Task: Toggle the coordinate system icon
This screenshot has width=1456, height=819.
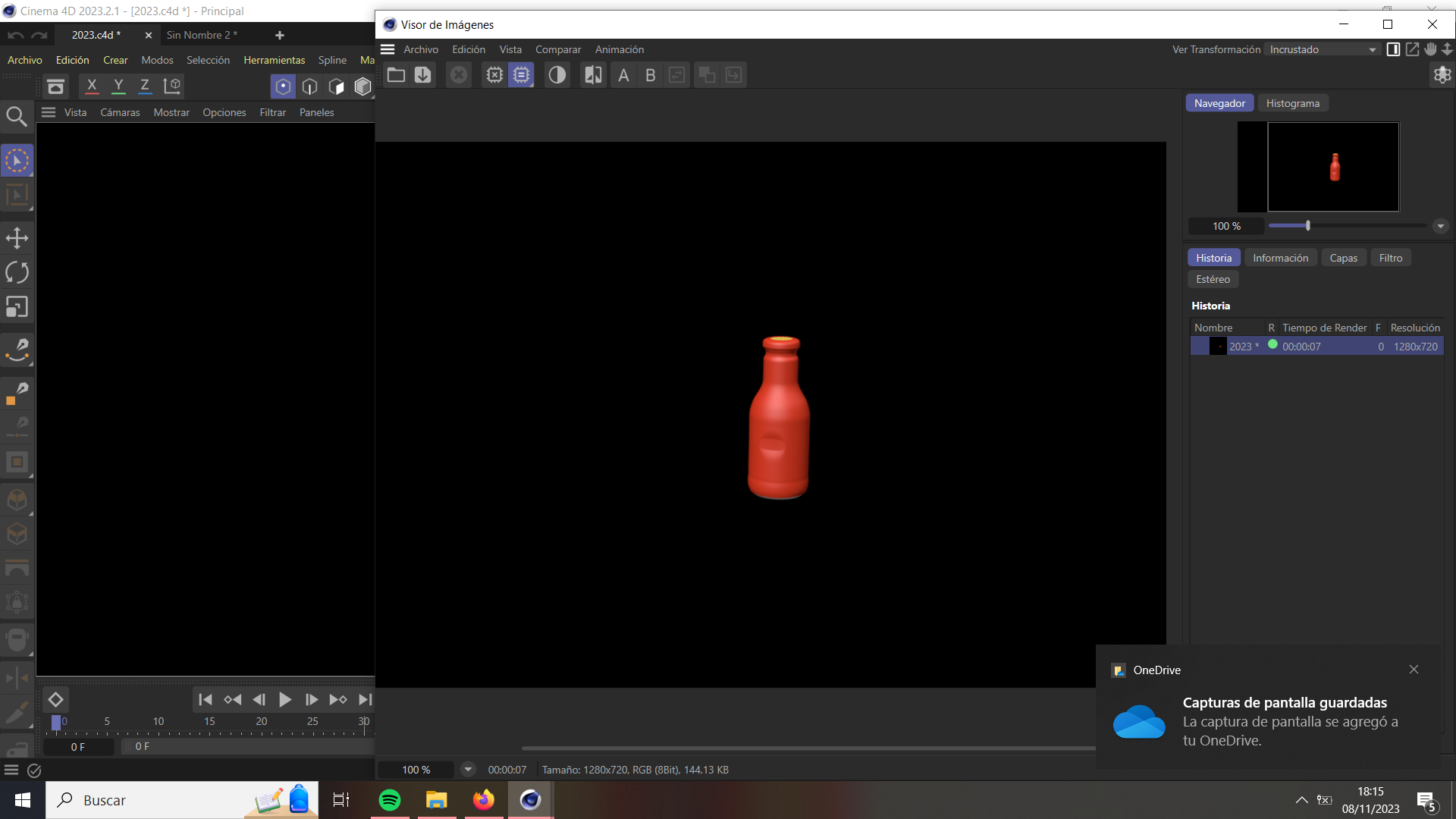Action: (x=172, y=86)
